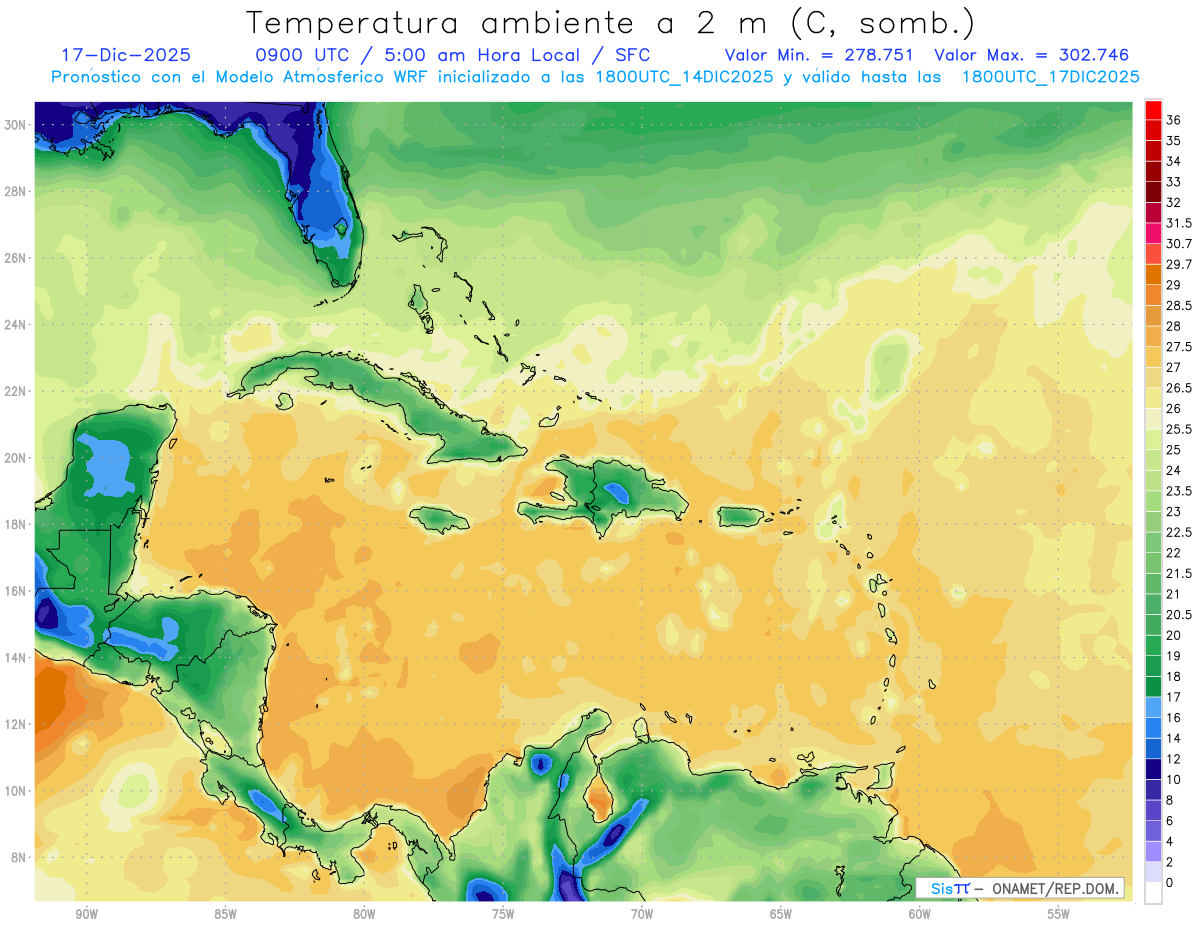The height and width of the screenshot is (927, 1200).
Task: Click the title 'Temperatura ambiente a 2 m'
Action: point(509,22)
